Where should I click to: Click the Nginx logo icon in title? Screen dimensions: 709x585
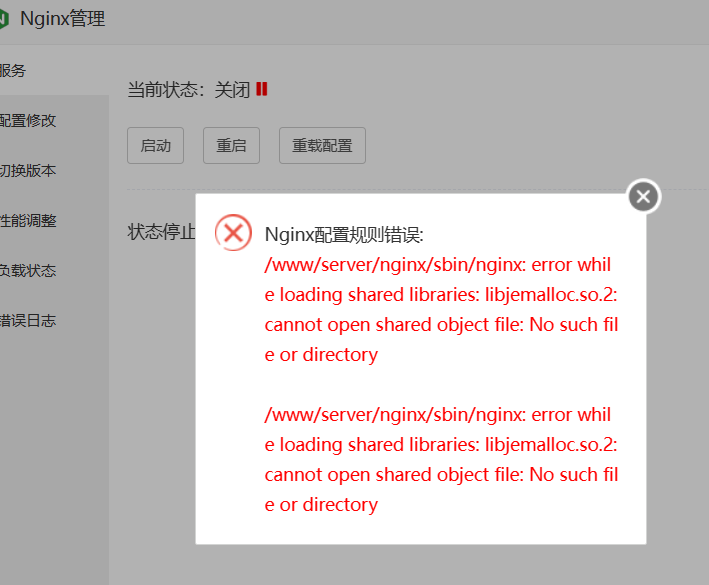4,19
